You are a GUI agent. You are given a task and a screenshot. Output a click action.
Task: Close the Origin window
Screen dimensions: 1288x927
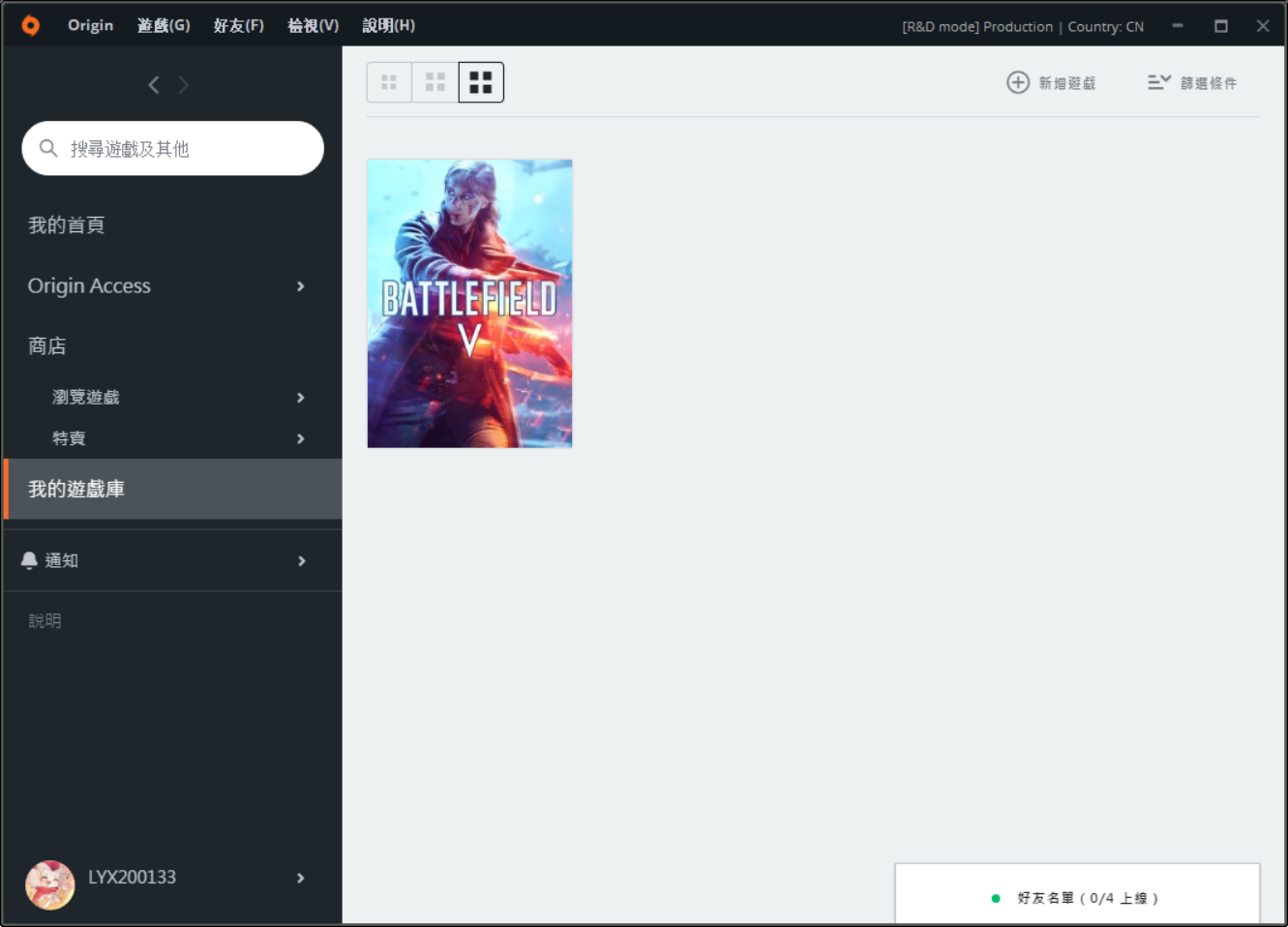(1263, 26)
